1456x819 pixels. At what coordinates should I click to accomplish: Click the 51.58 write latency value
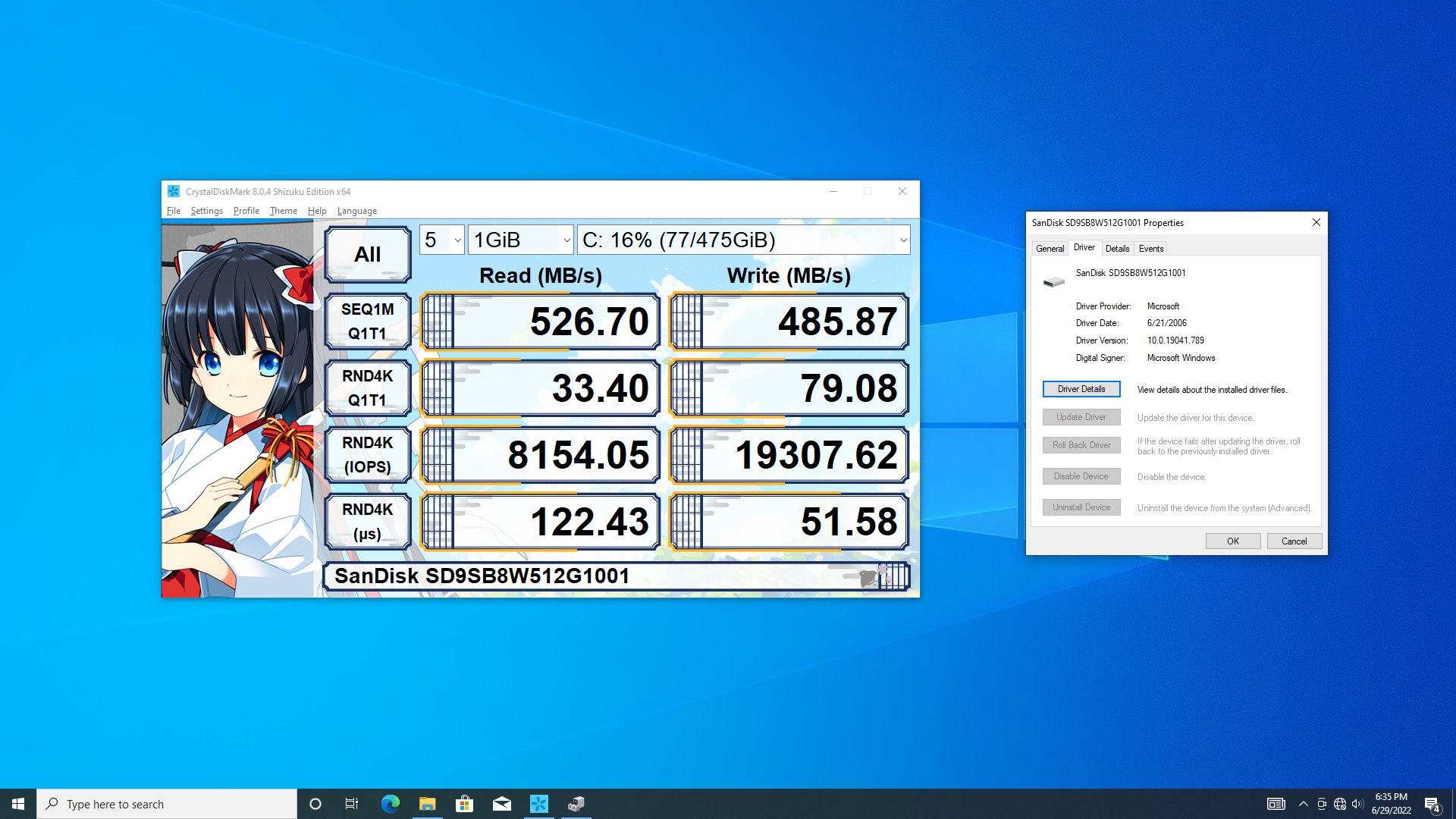pyautogui.click(x=789, y=522)
